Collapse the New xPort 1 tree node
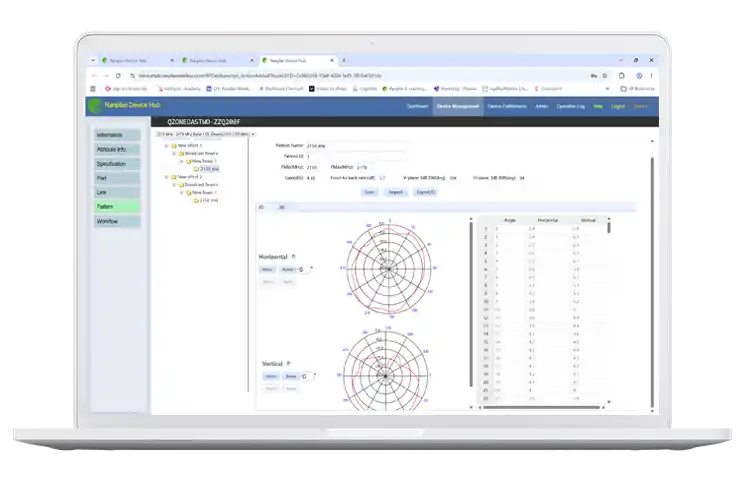Screen dimensions: 744x481 click(166, 146)
